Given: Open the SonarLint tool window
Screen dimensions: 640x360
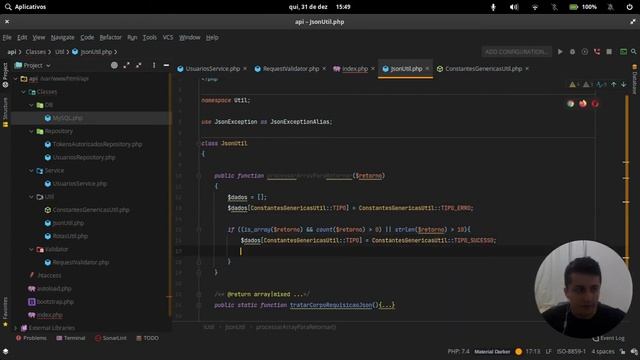Looking at the screenshot, I should (x=111, y=338).
